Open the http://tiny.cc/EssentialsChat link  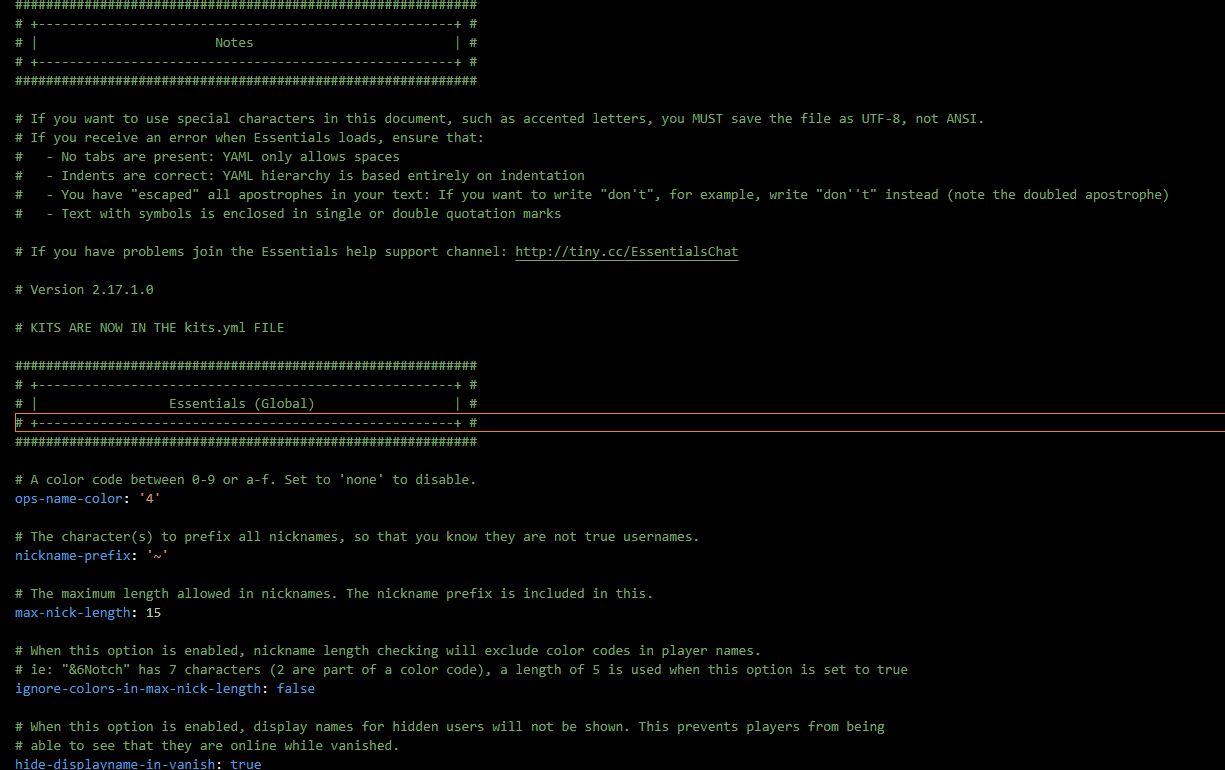click(626, 252)
